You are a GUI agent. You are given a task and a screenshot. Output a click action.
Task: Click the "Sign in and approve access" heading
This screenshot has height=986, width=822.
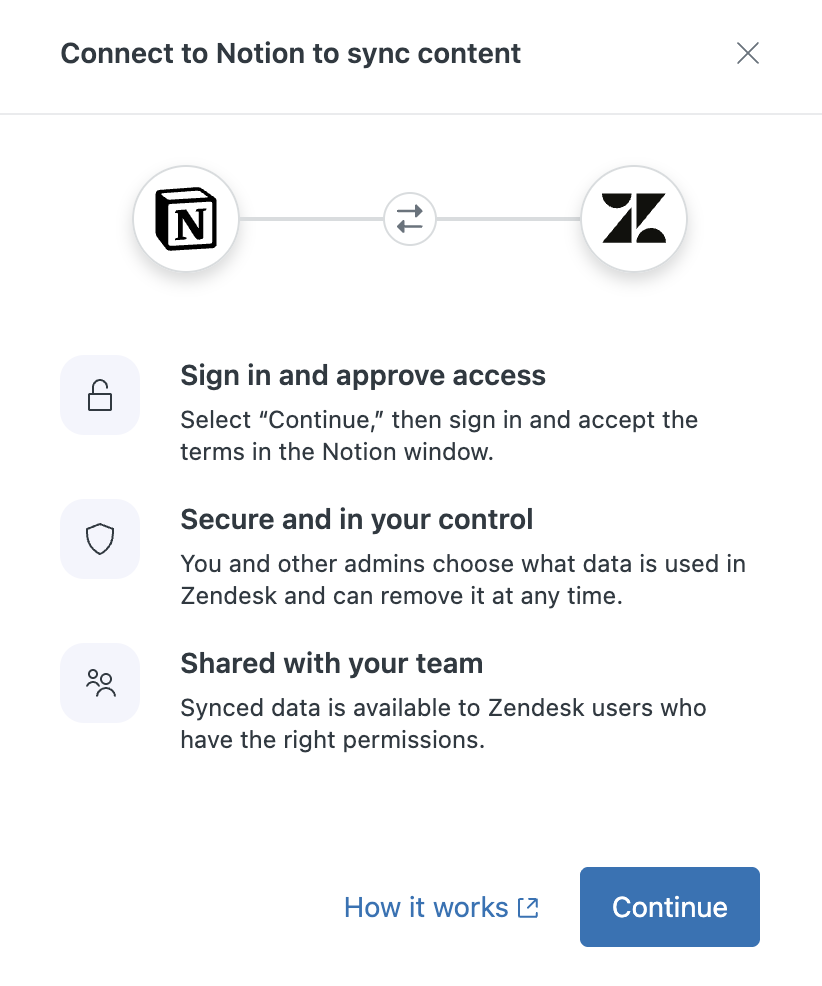pos(363,375)
